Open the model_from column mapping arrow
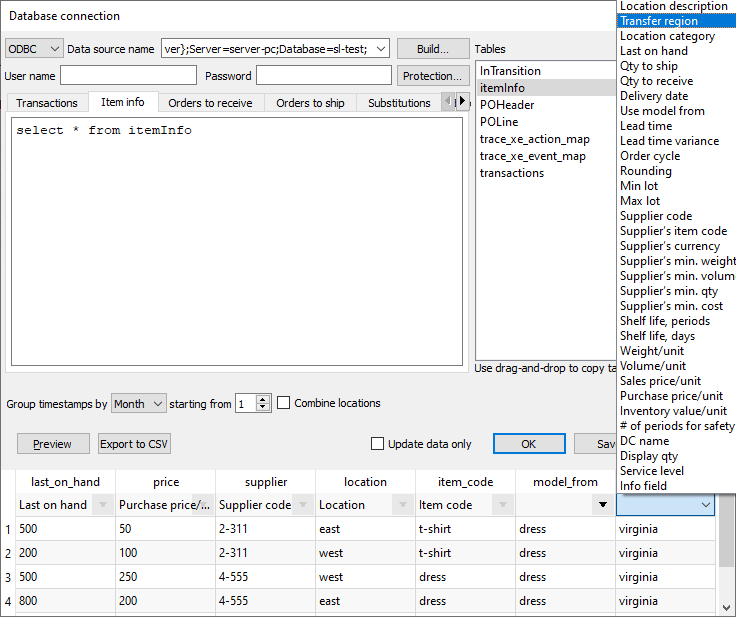This screenshot has height=617, width=736. tap(602, 505)
